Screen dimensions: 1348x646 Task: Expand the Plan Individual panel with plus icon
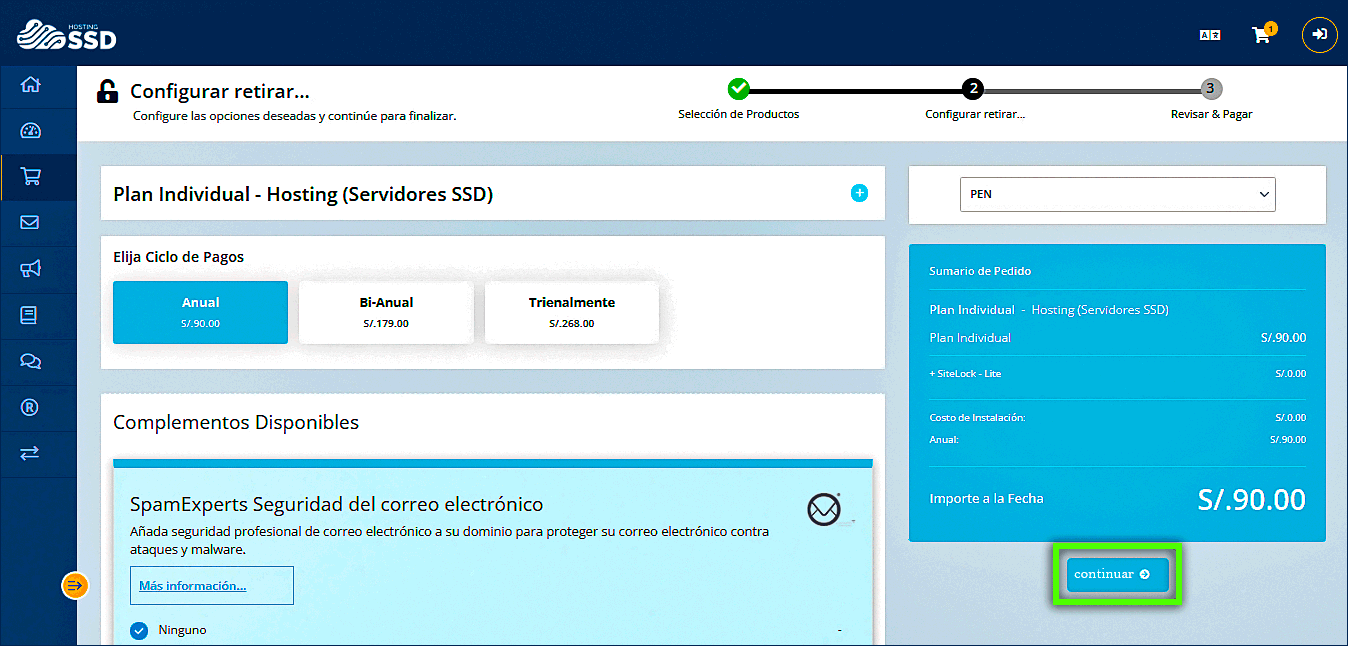point(859,193)
